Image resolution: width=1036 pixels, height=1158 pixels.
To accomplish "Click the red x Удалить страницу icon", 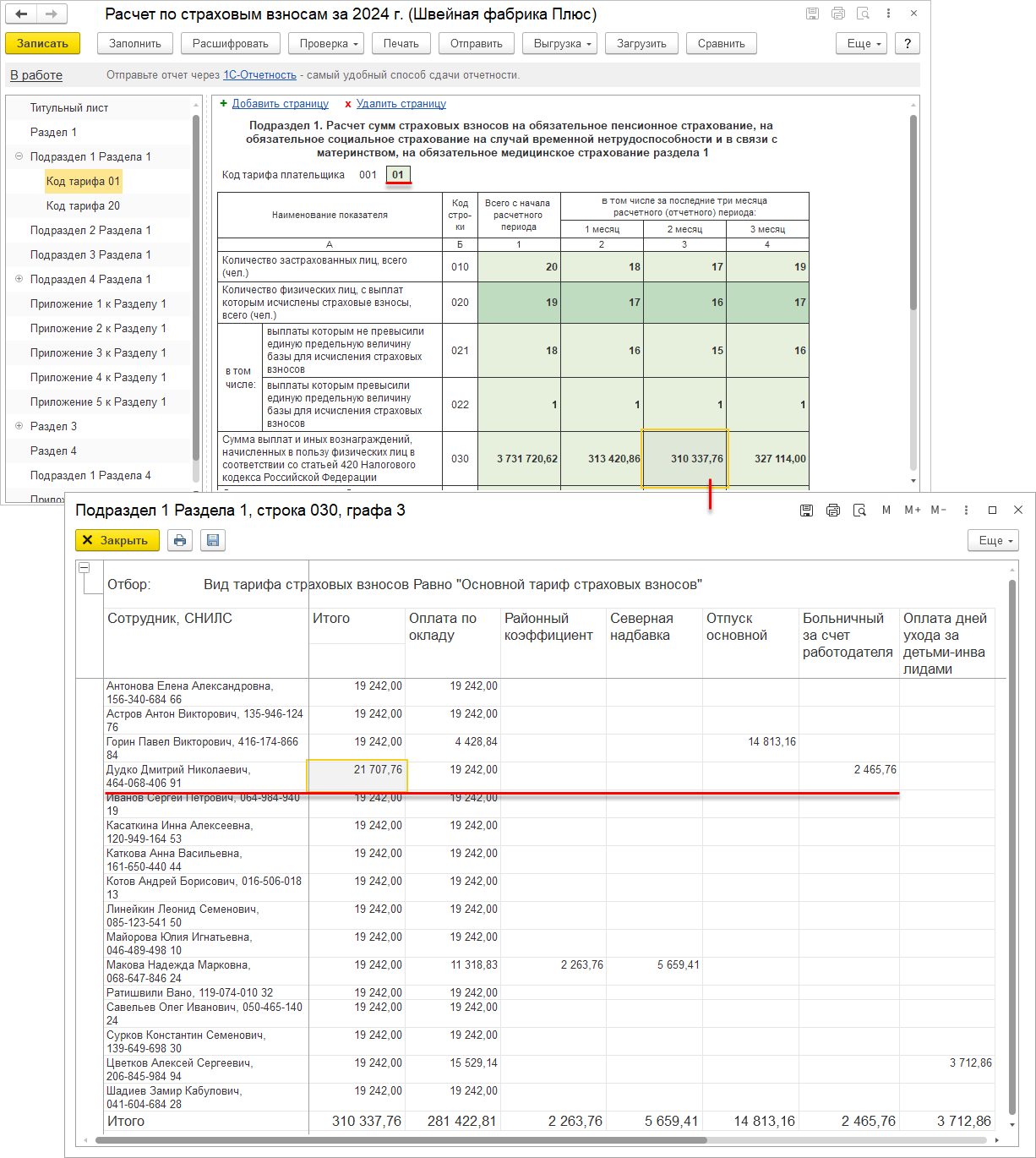I will pyautogui.click(x=348, y=104).
